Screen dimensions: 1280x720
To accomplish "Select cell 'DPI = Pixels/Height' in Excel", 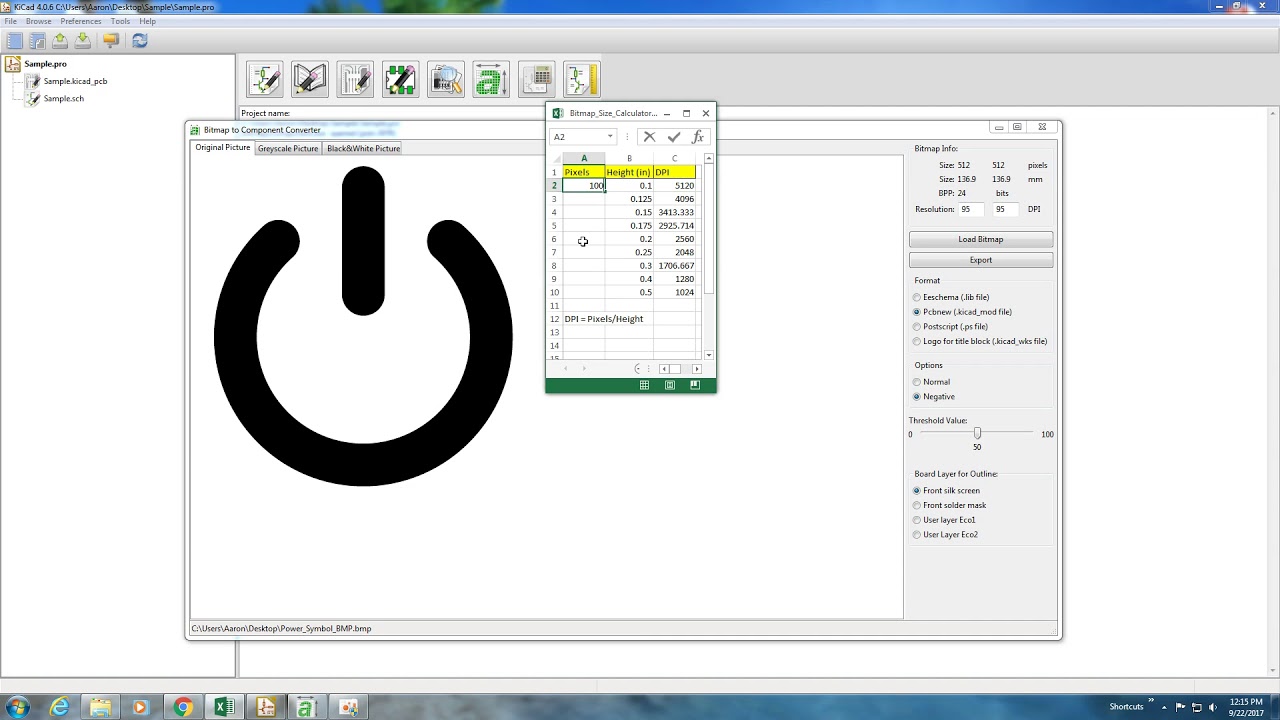I will pyautogui.click(x=604, y=319).
